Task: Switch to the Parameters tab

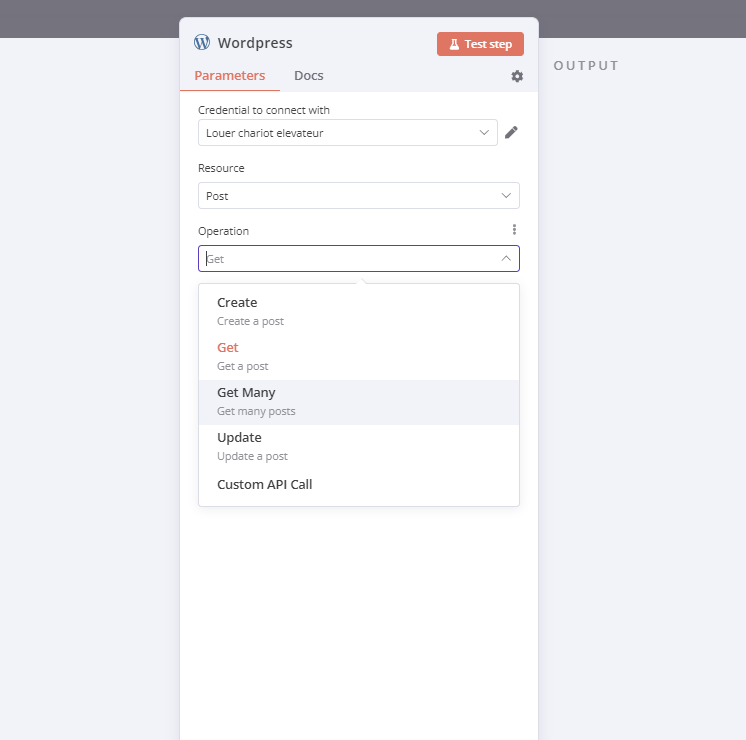Action: [x=230, y=76]
